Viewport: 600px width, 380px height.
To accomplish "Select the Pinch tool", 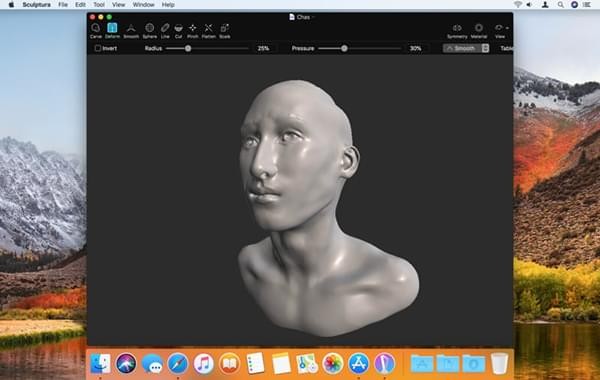I will click(192, 31).
